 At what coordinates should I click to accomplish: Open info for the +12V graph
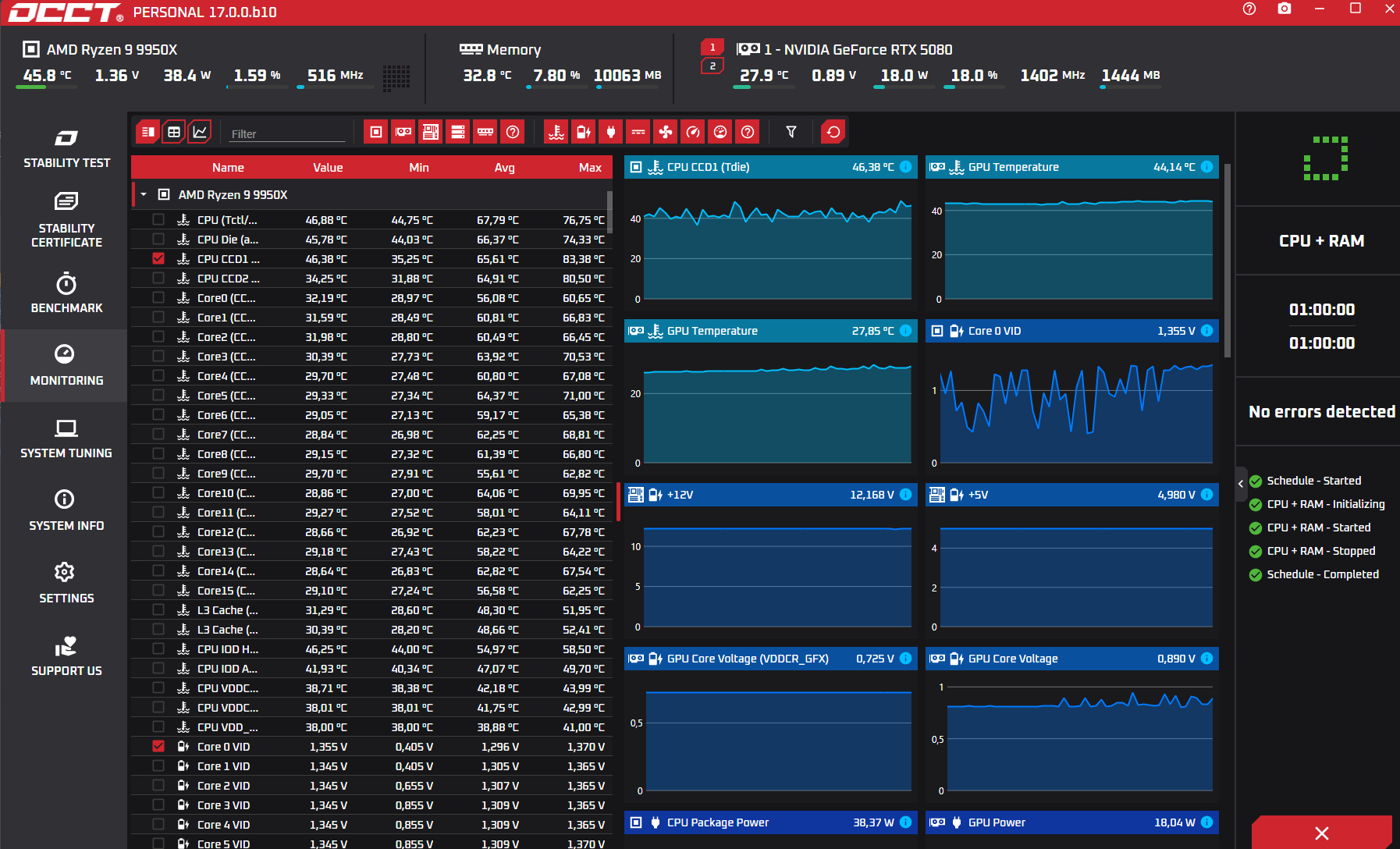pyautogui.click(x=905, y=495)
